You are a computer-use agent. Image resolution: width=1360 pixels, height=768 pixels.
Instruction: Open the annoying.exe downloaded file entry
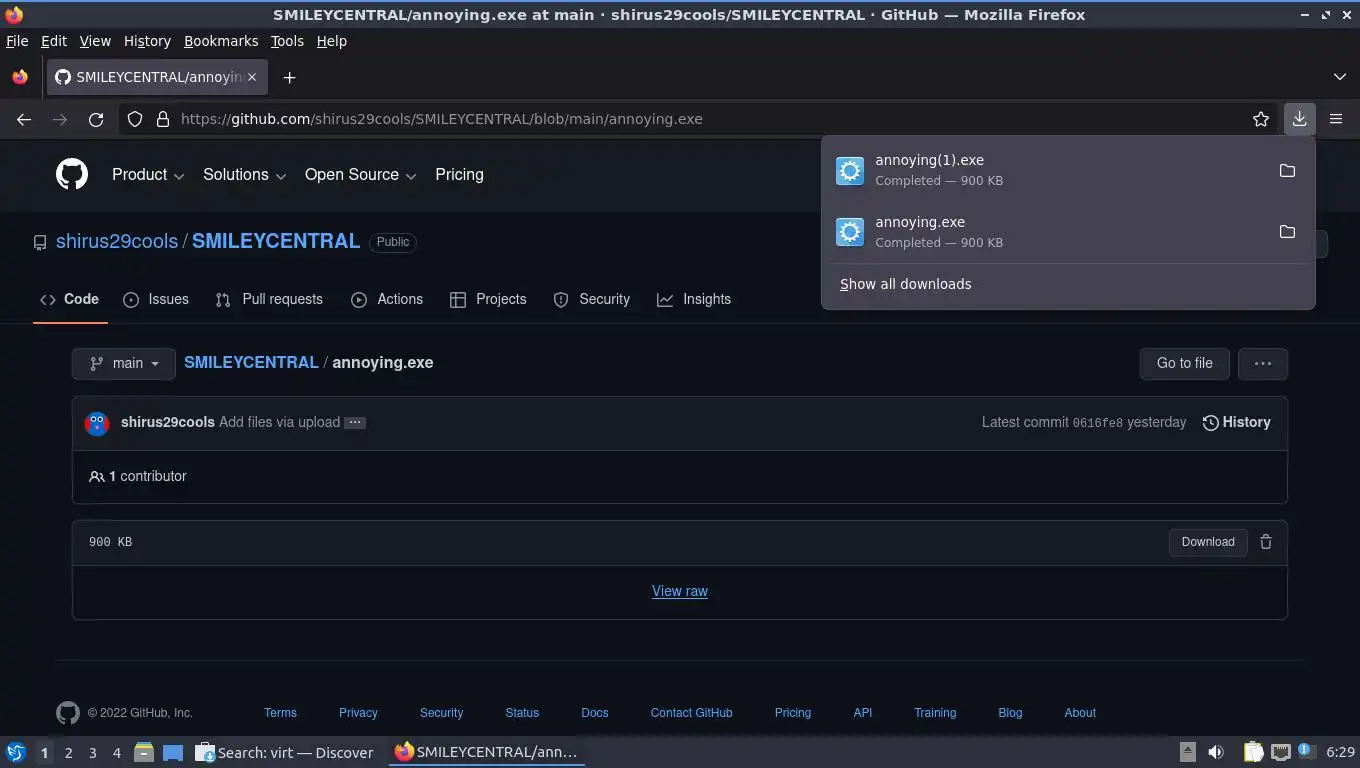tap(1049, 232)
